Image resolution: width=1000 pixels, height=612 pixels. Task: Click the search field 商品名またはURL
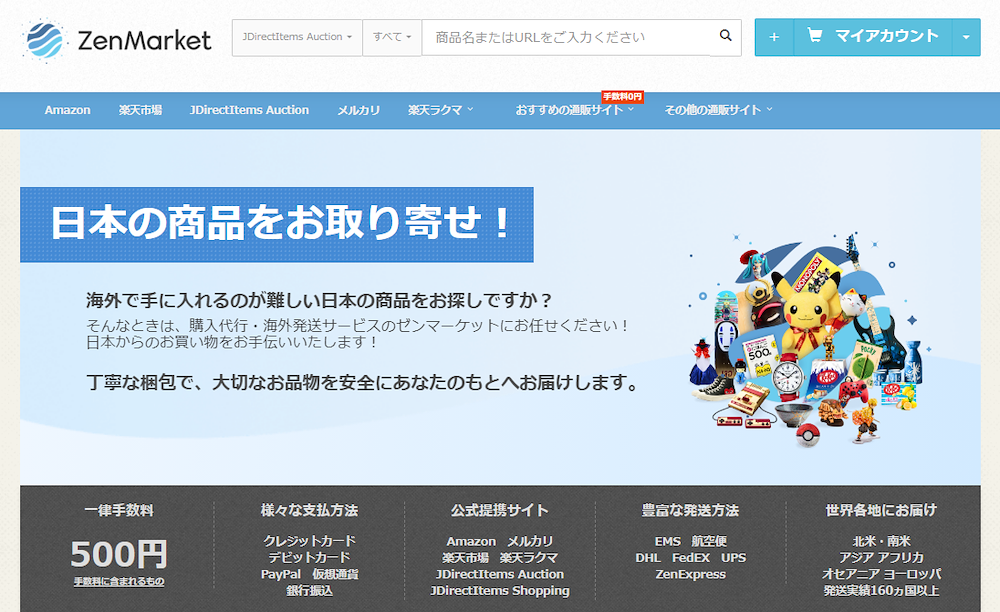pos(566,37)
